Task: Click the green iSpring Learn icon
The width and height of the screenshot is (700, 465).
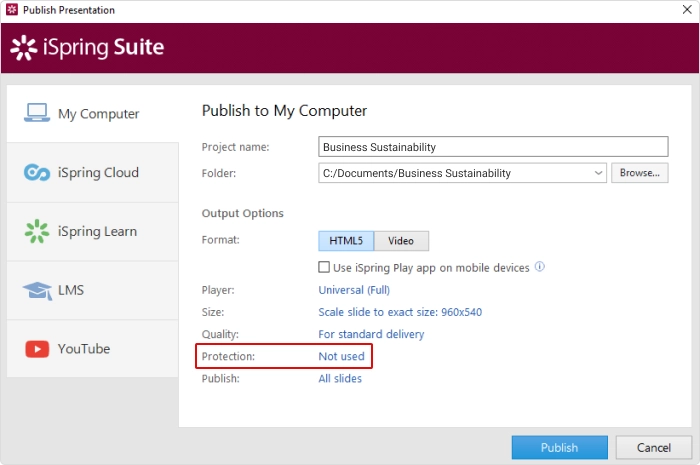Action: [37, 231]
